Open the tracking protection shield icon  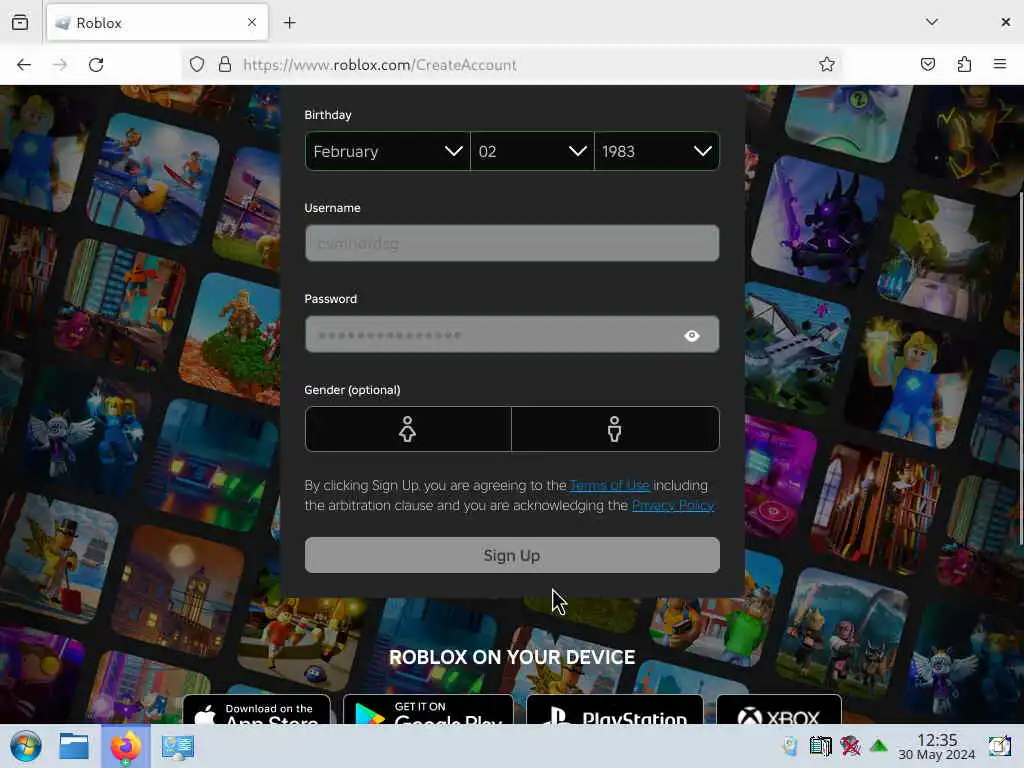point(197,65)
